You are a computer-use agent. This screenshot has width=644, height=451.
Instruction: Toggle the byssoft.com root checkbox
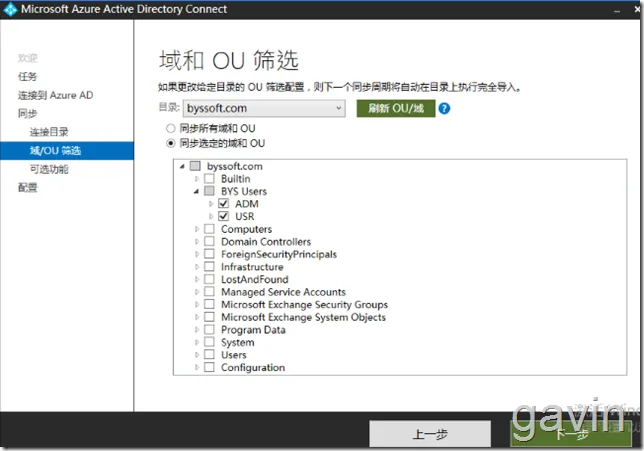195,166
